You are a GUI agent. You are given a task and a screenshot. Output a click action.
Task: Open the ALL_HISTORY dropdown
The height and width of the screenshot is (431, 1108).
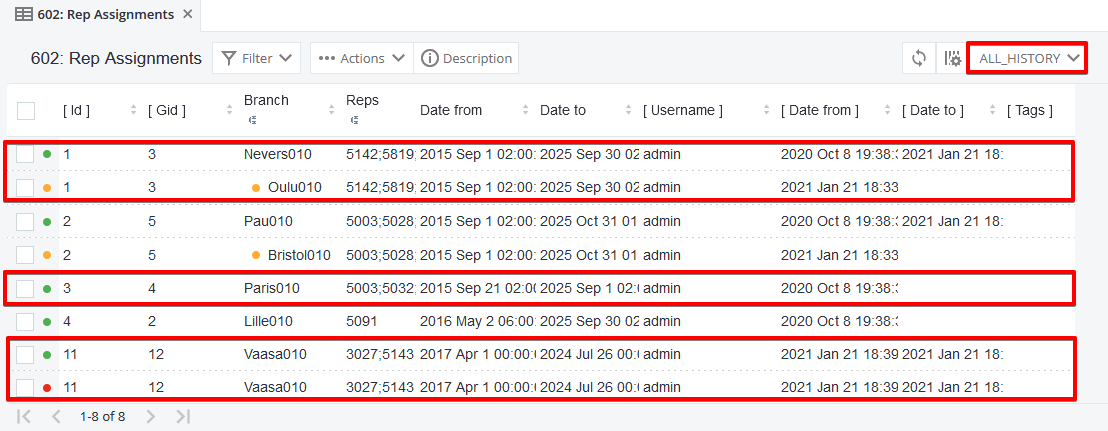pyautogui.click(x=1028, y=58)
